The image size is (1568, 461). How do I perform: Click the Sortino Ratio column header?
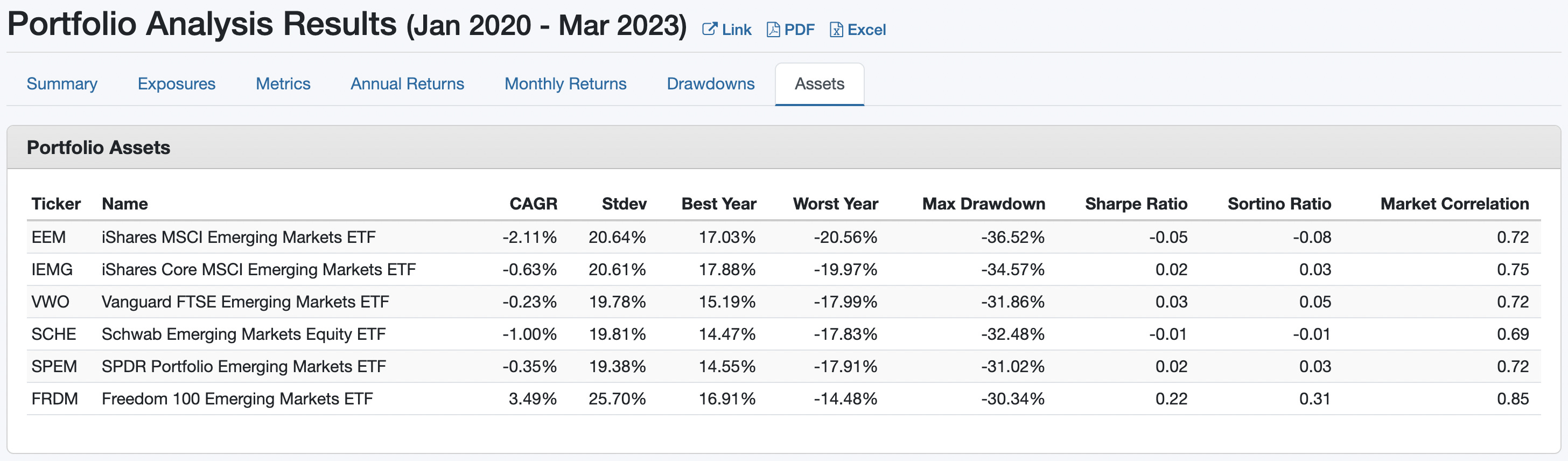[x=1279, y=204]
